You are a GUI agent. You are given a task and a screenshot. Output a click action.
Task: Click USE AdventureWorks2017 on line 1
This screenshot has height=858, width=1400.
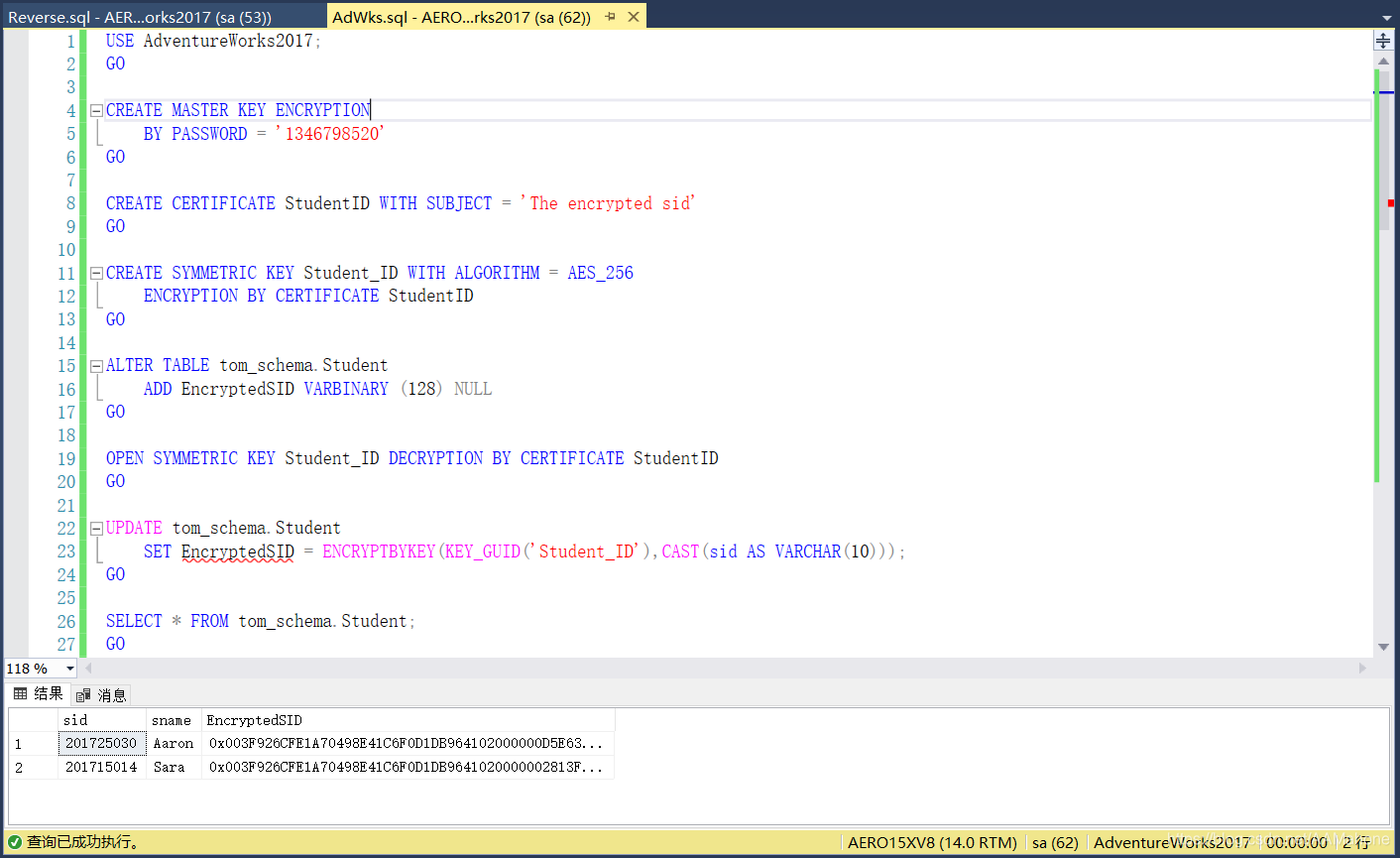click(213, 41)
